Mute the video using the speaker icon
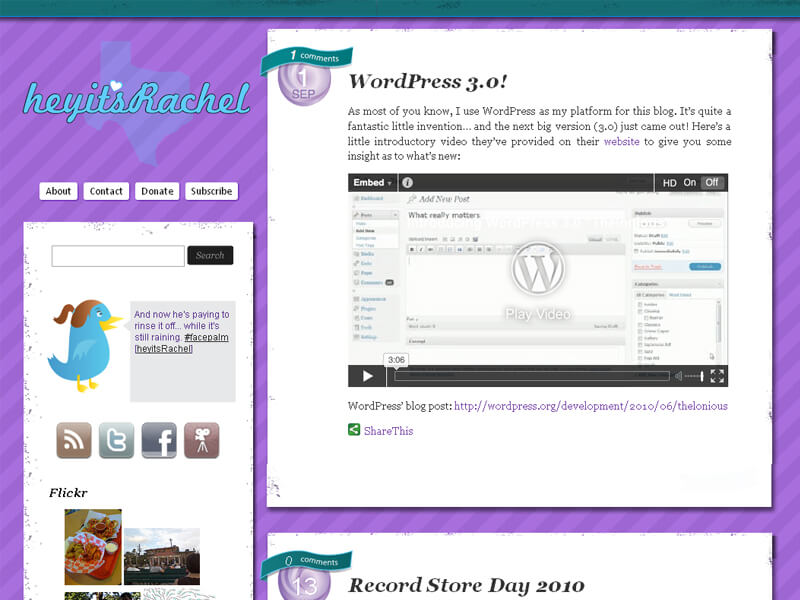 (x=679, y=376)
